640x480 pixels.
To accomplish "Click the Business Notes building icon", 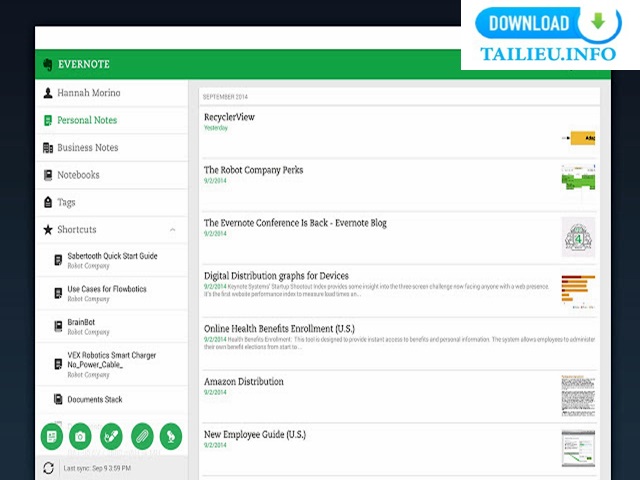I will click(48, 148).
